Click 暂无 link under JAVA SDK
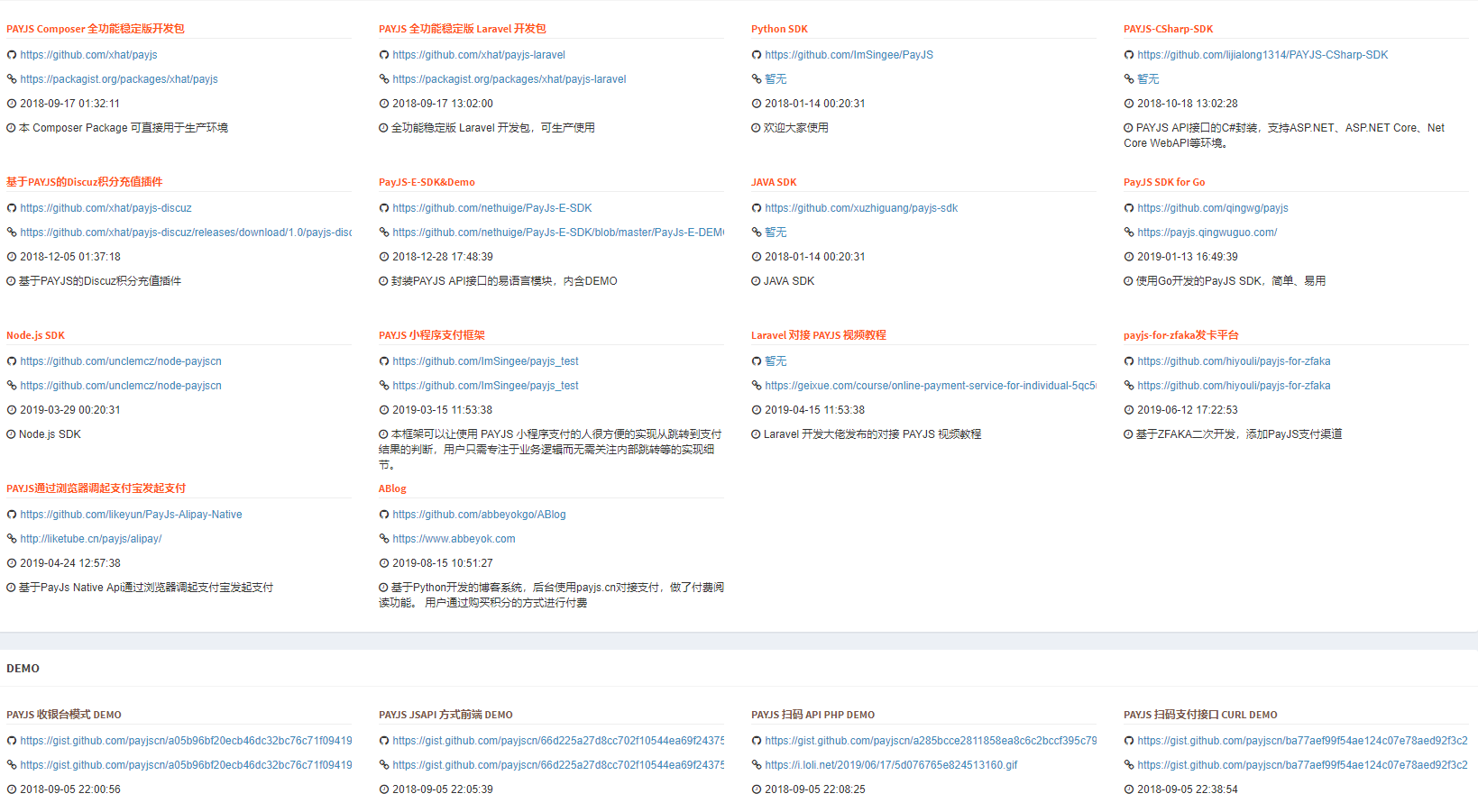 coord(776,233)
